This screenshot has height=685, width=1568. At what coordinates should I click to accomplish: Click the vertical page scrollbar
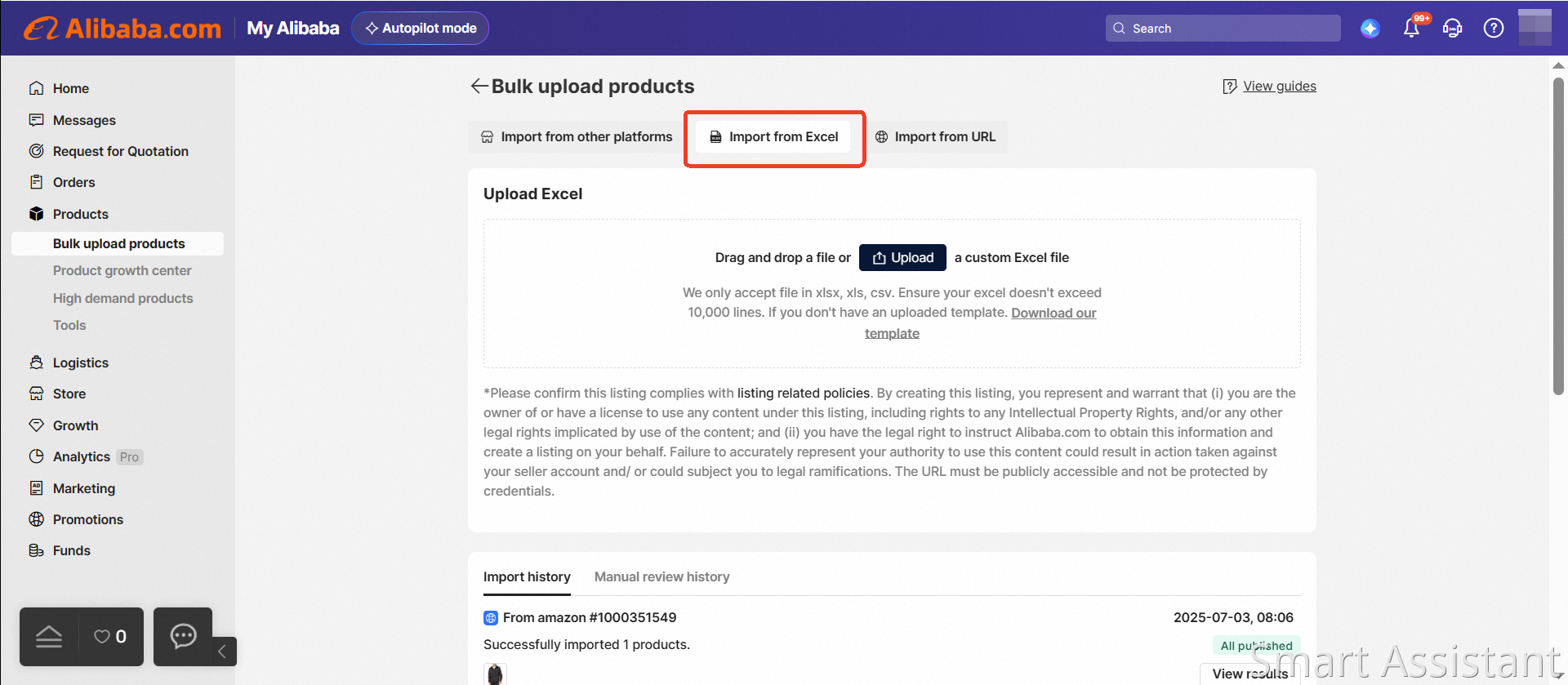pyautogui.click(x=1558, y=237)
